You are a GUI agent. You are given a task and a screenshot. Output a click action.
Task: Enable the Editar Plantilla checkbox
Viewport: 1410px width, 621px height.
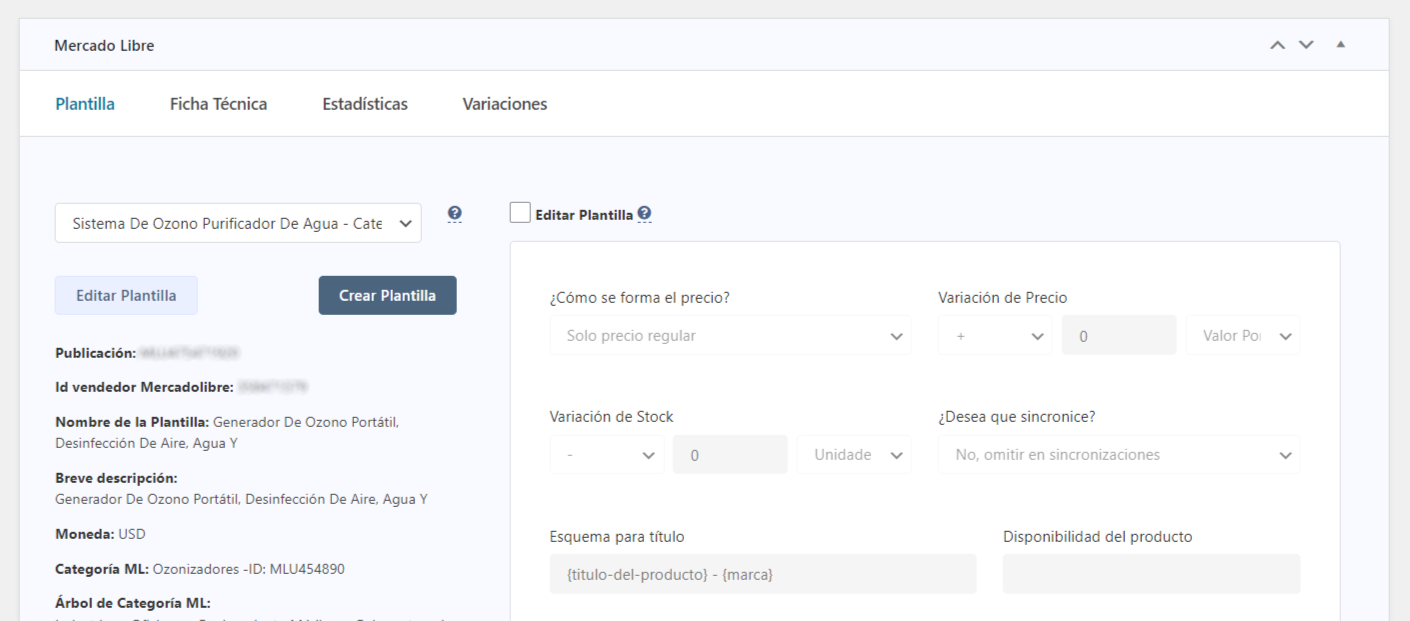(x=520, y=213)
